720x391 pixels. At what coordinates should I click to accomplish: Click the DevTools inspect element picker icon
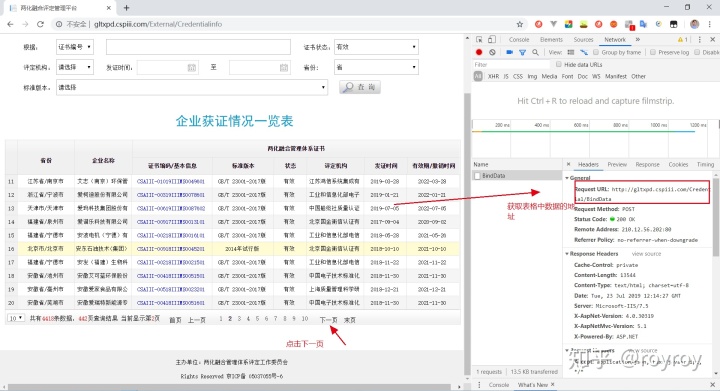point(479,40)
